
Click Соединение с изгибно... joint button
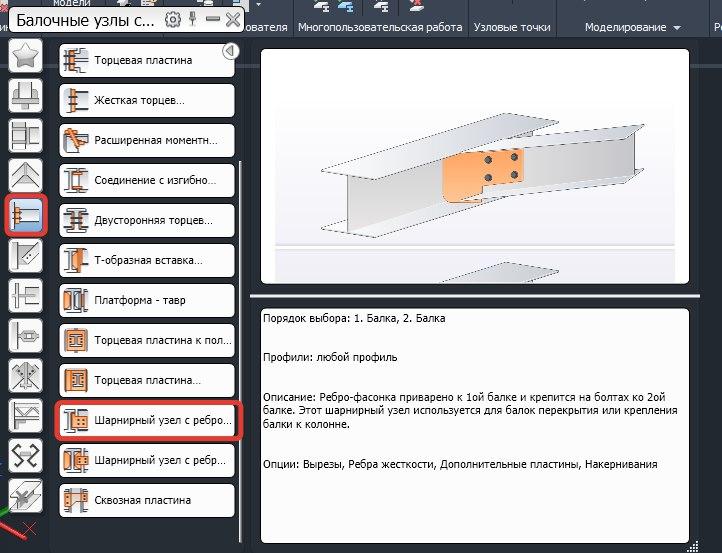[147, 180]
